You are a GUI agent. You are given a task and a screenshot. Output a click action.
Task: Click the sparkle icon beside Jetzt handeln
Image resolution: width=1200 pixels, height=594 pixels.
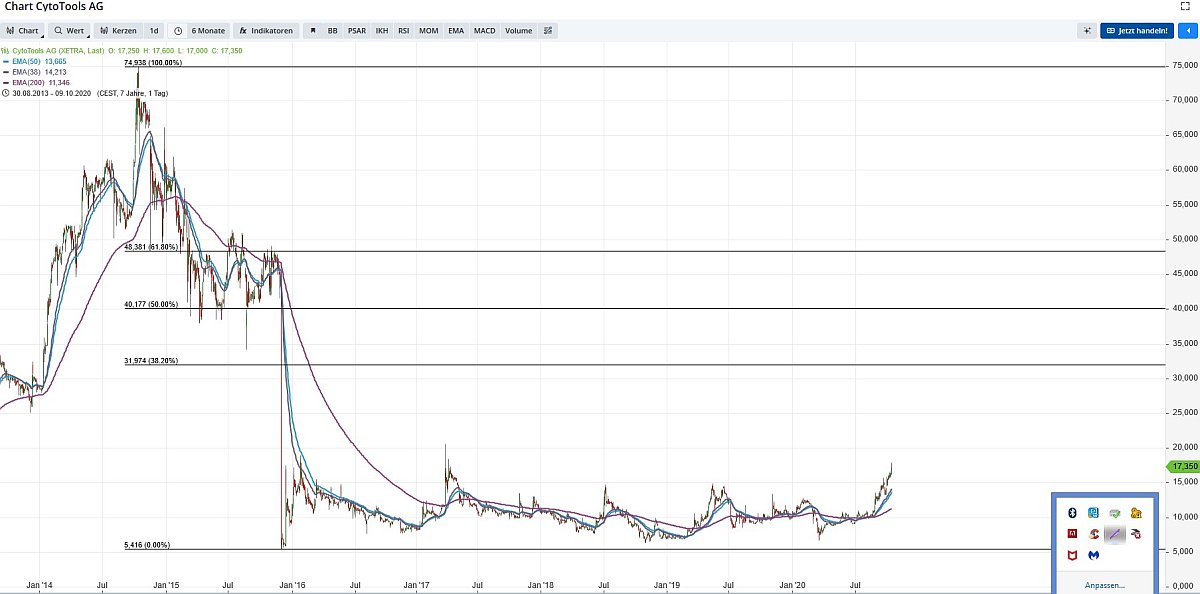[1086, 31]
